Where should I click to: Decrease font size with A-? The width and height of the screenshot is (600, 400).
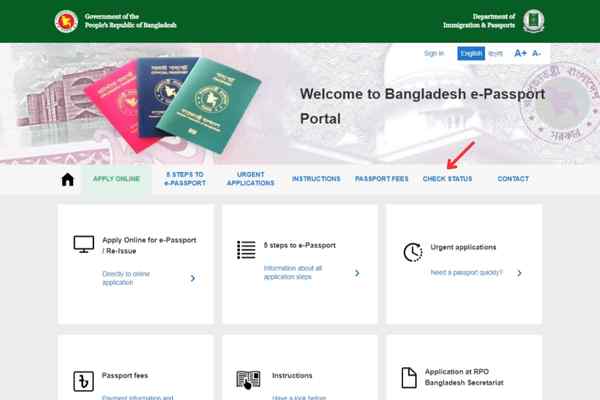(x=536, y=53)
